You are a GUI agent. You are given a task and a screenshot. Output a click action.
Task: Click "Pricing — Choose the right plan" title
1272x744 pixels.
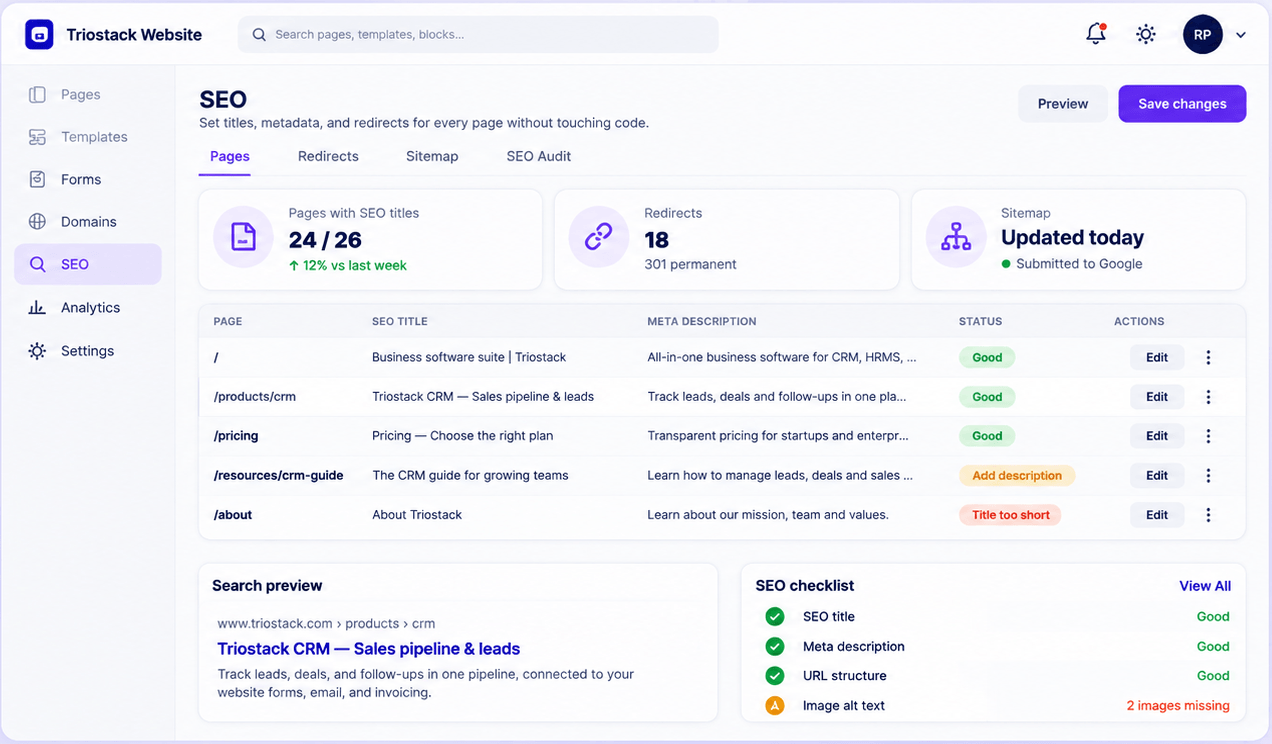tap(463, 436)
